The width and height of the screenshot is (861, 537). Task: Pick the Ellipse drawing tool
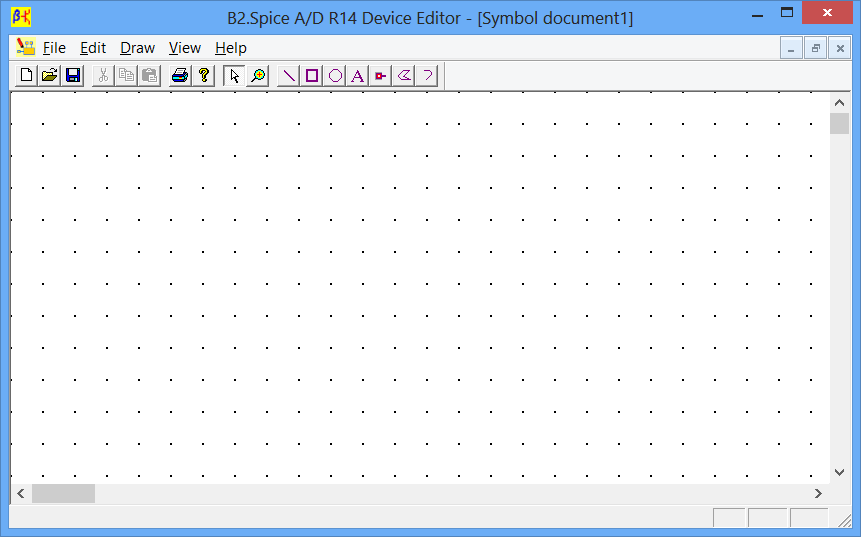coord(335,75)
